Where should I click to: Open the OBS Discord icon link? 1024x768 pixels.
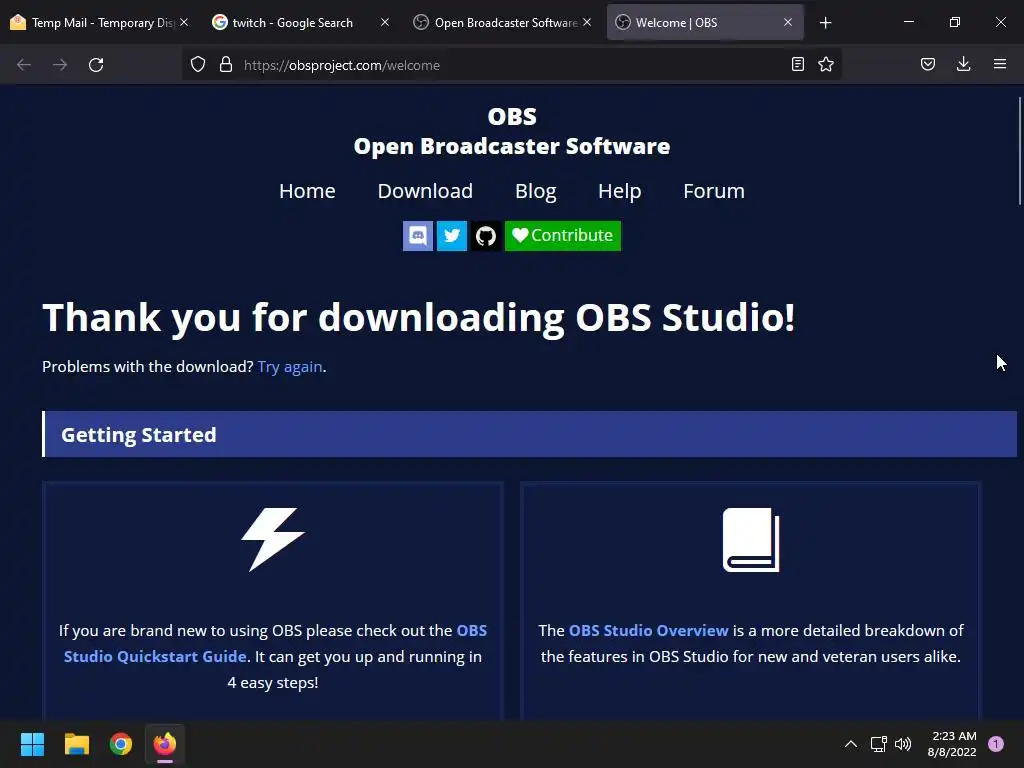[x=418, y=236]
